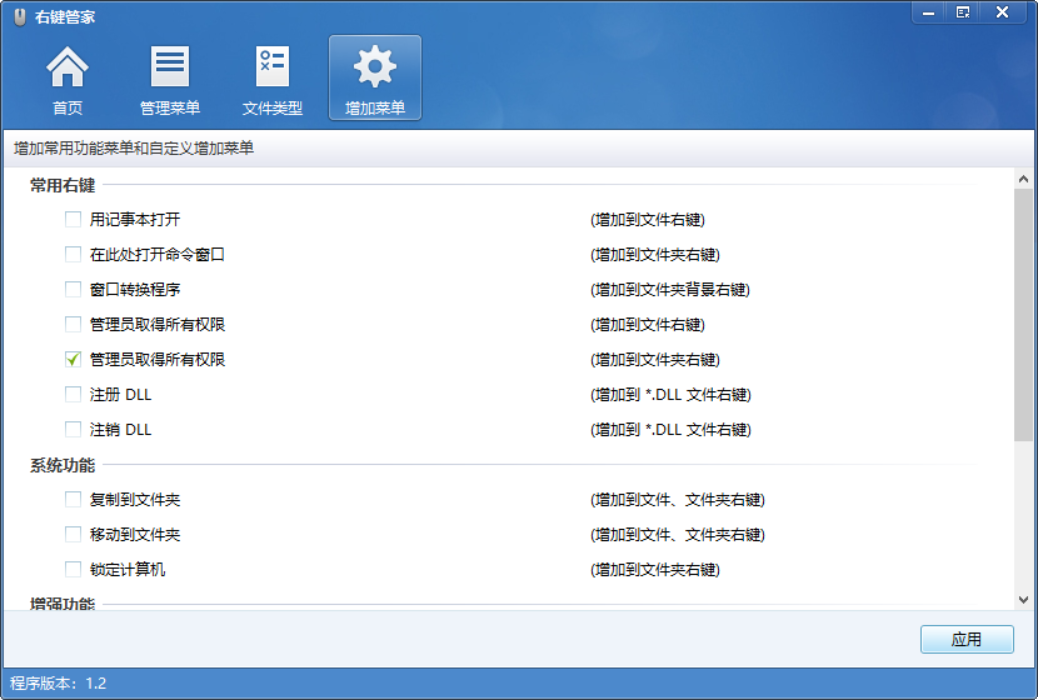Uncheck 管理员取得所有权限 for folder right-click
1038x700 pixels.
[x=70, y=359]
